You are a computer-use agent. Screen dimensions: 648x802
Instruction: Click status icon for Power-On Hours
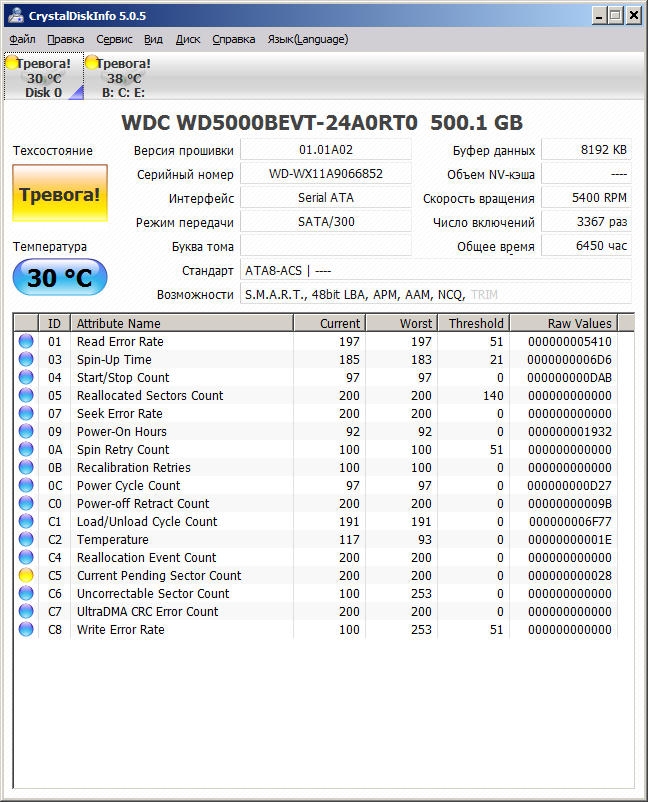pyautogui.click(x=26, y=431)
